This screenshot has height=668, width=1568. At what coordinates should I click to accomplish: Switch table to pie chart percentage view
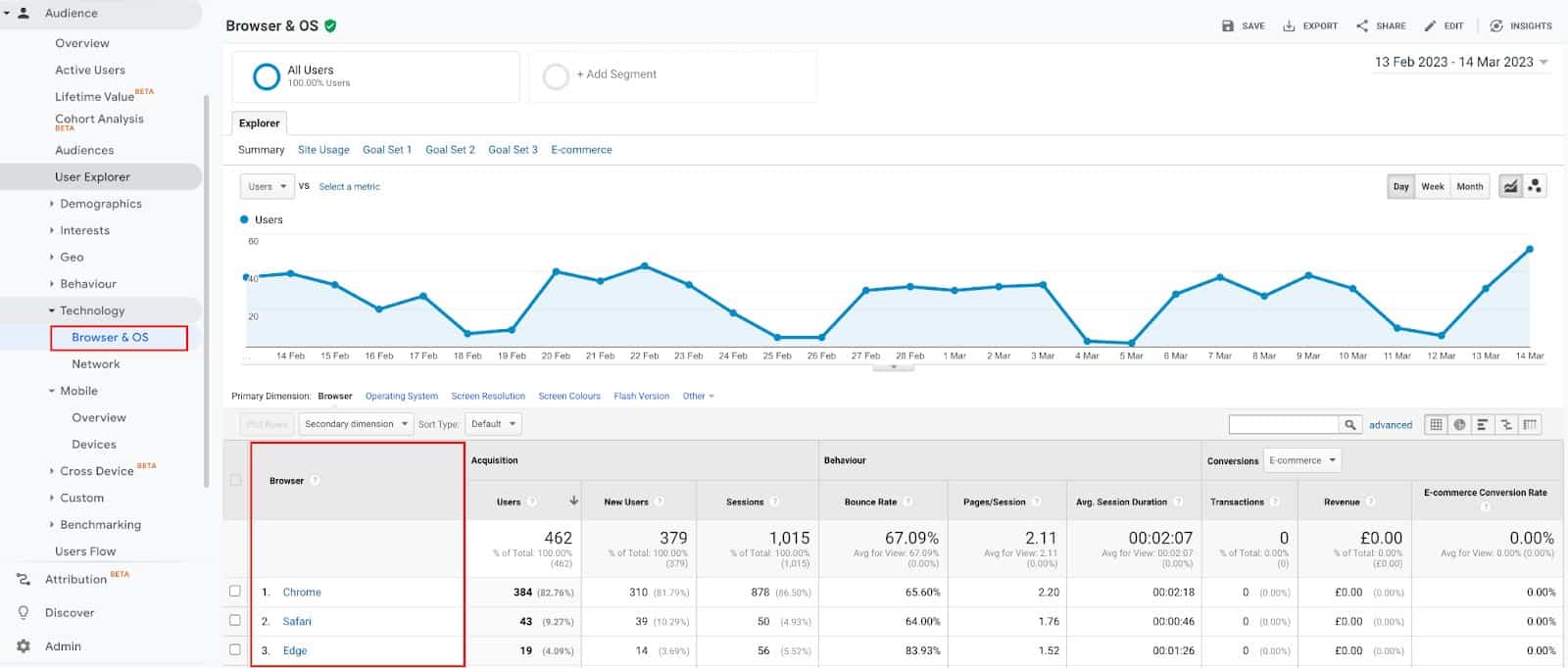1459,424
